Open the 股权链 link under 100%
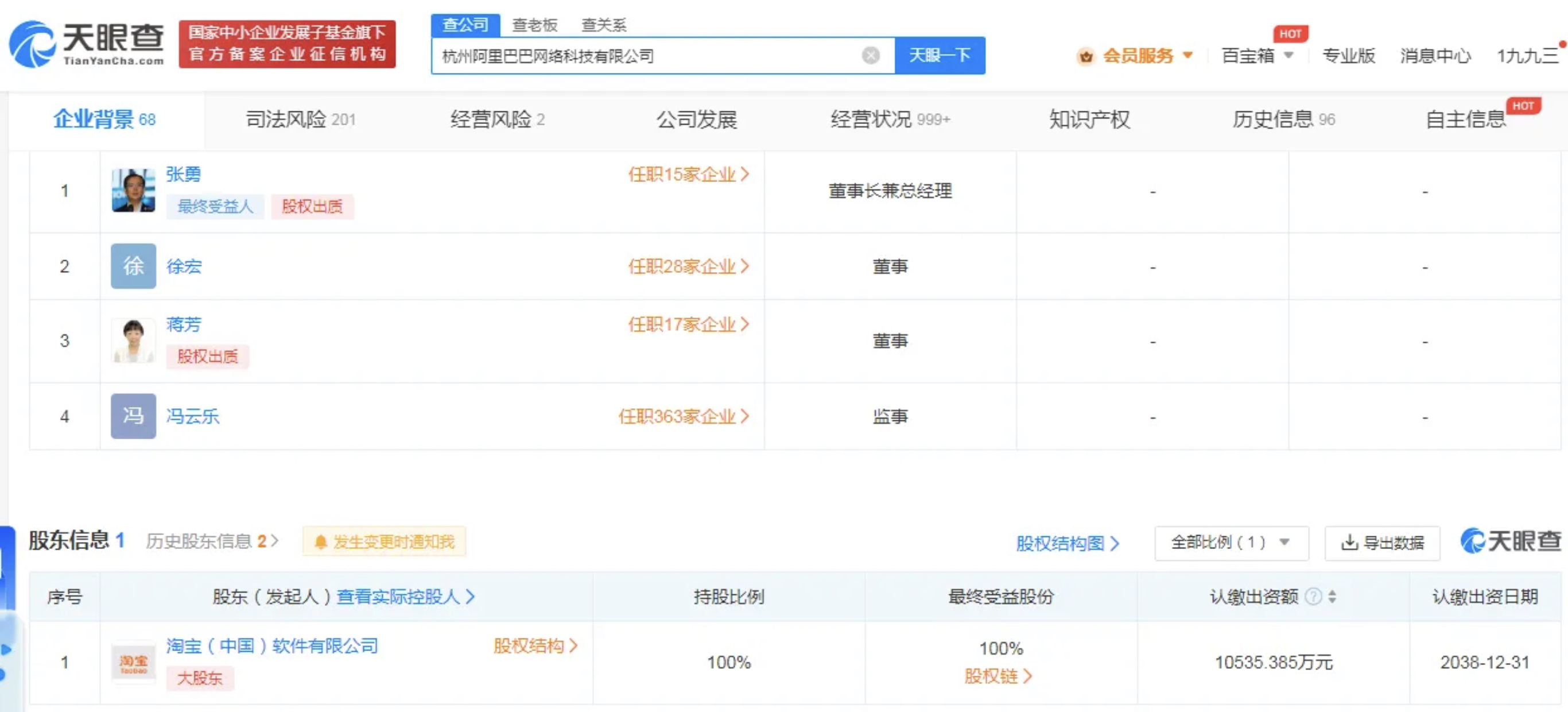The height and width of the screenshot is (712, 1568). pyautogui.click(x=998, y=676)
